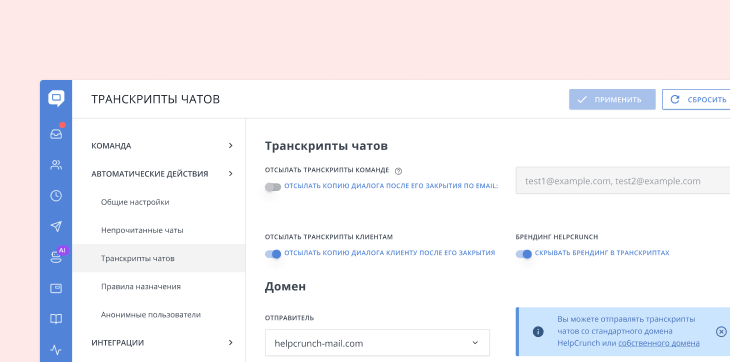The image size is (730, 362).
Task: Toggle sending dialog copy to client
Action: (273, 254)
